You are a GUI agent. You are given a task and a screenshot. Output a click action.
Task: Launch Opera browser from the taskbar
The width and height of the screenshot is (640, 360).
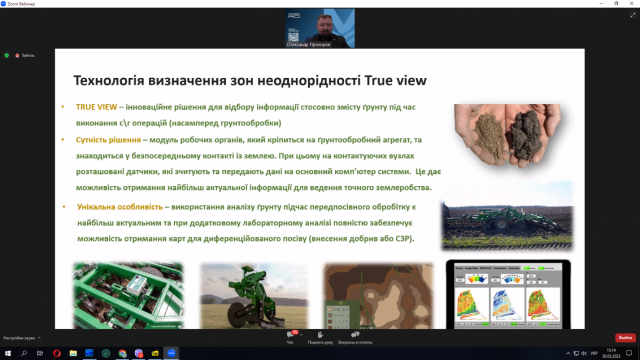57,353
